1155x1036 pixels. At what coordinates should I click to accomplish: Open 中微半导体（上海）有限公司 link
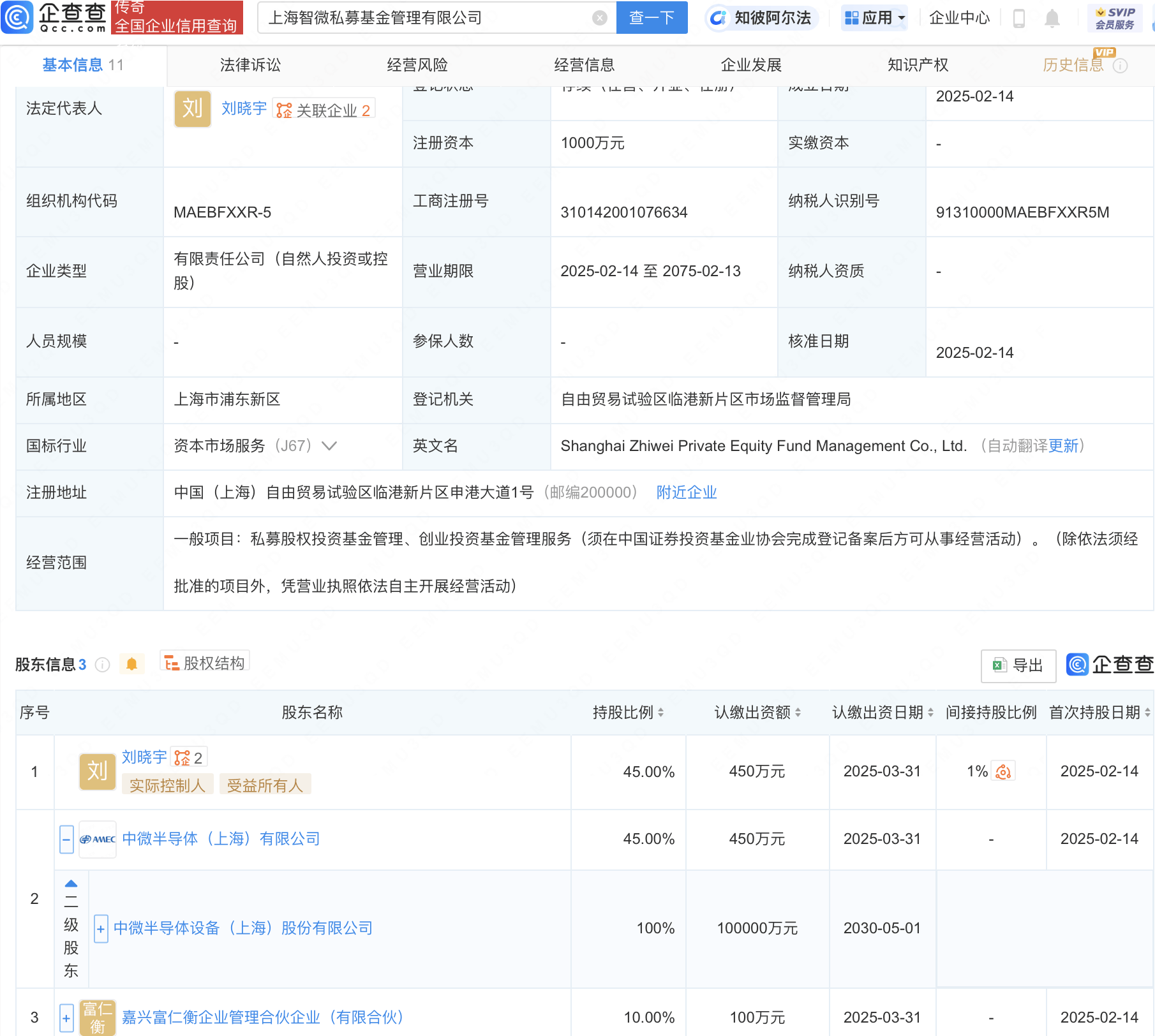pyautogui.click(x=221, y=839)
